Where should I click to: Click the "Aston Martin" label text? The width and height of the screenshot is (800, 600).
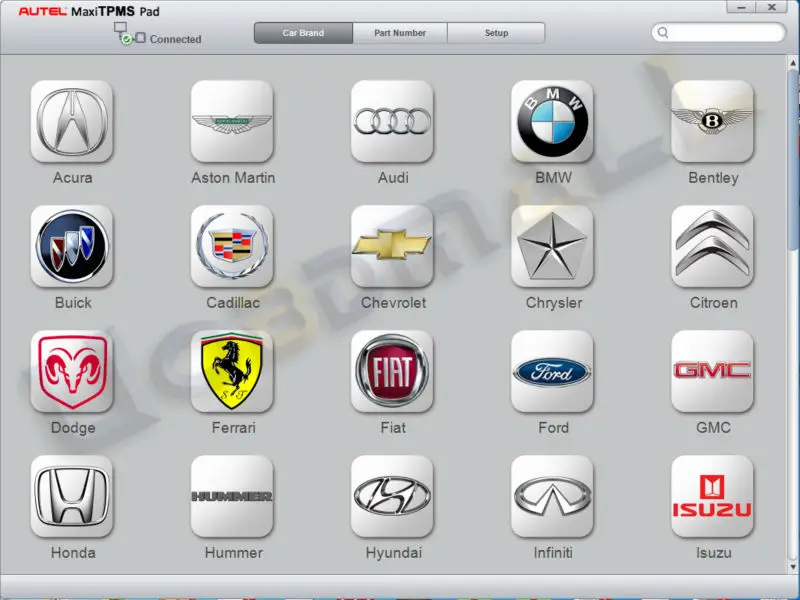[x=233, y=178]
